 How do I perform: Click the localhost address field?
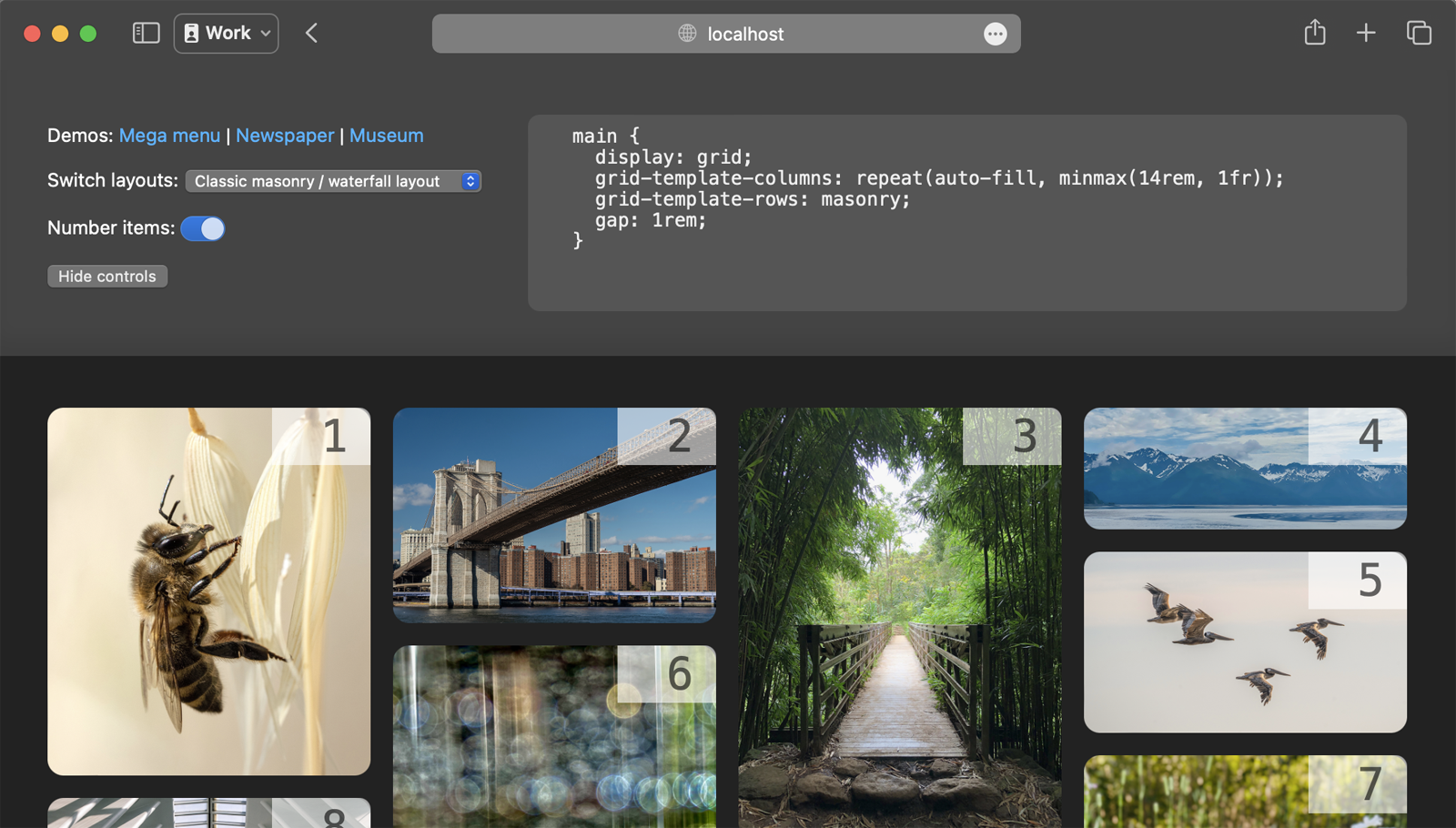click(x=744, y=35)
